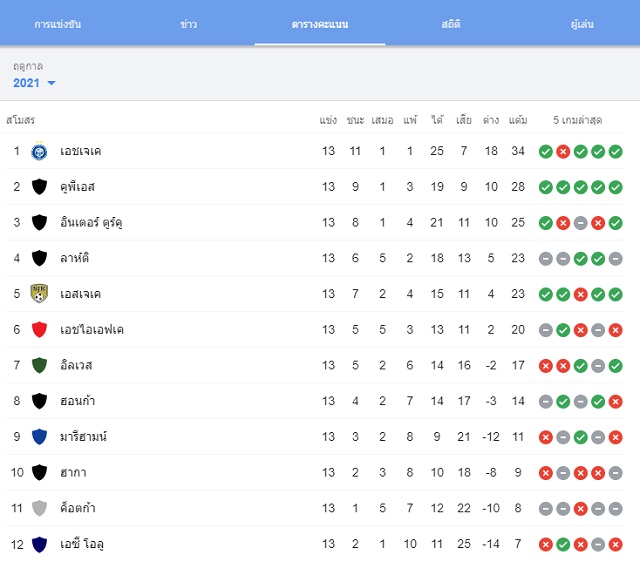Click the blue shield icon for มารีฮามน์
The image size is (640, 575).
pos(39,436)
